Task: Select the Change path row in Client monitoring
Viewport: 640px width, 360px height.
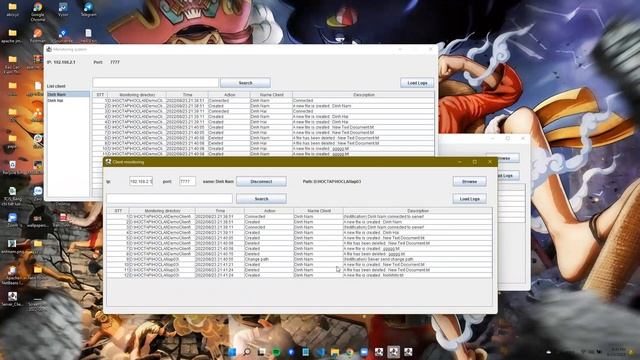Action: click(x=299, y=259)
